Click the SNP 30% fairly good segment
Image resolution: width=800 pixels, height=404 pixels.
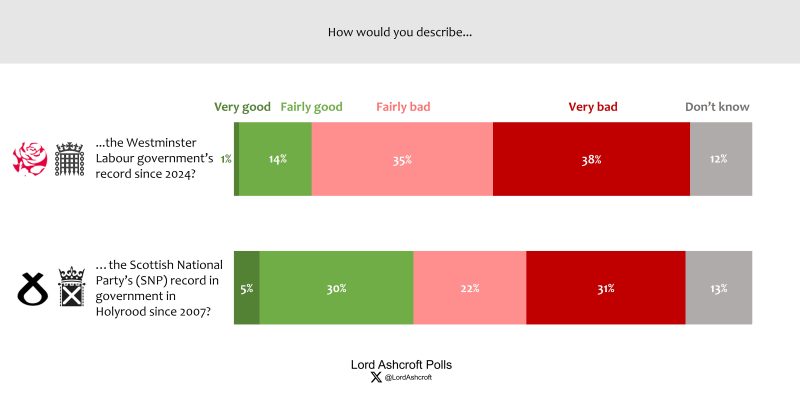336,288
